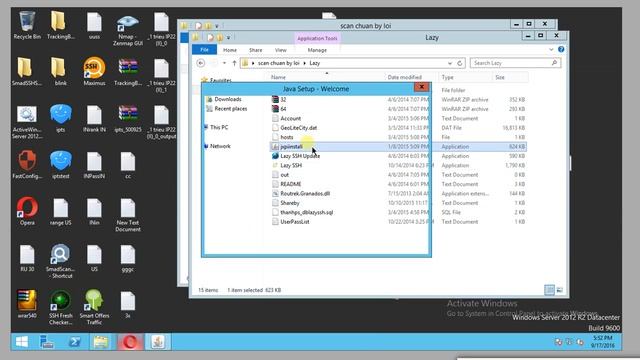The height and width of the screenshot is (360, 640).
Task: Open PowerShell from the taskbar
Action: [74, 342]
